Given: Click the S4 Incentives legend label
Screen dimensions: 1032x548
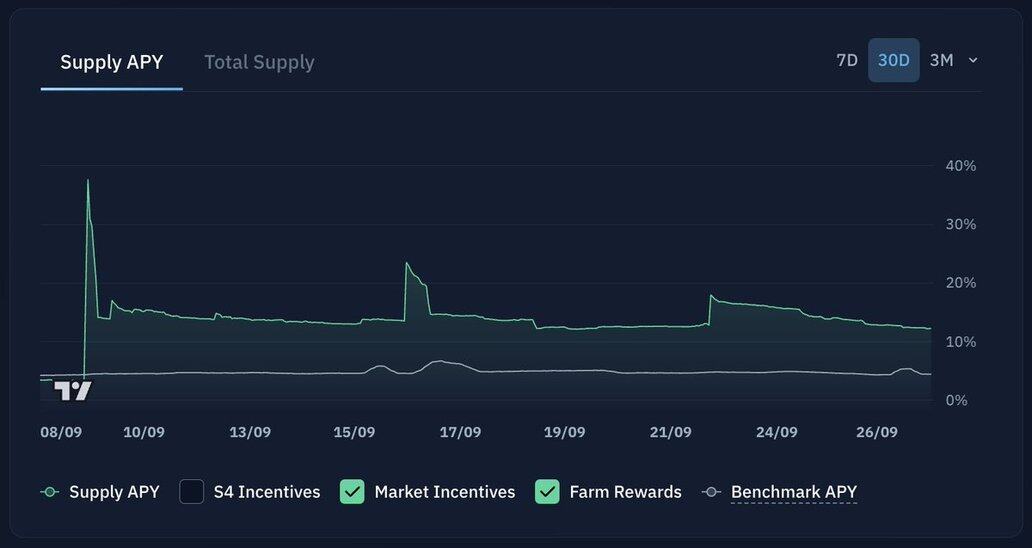Looking at the screenshot, I should click(267, 492).
